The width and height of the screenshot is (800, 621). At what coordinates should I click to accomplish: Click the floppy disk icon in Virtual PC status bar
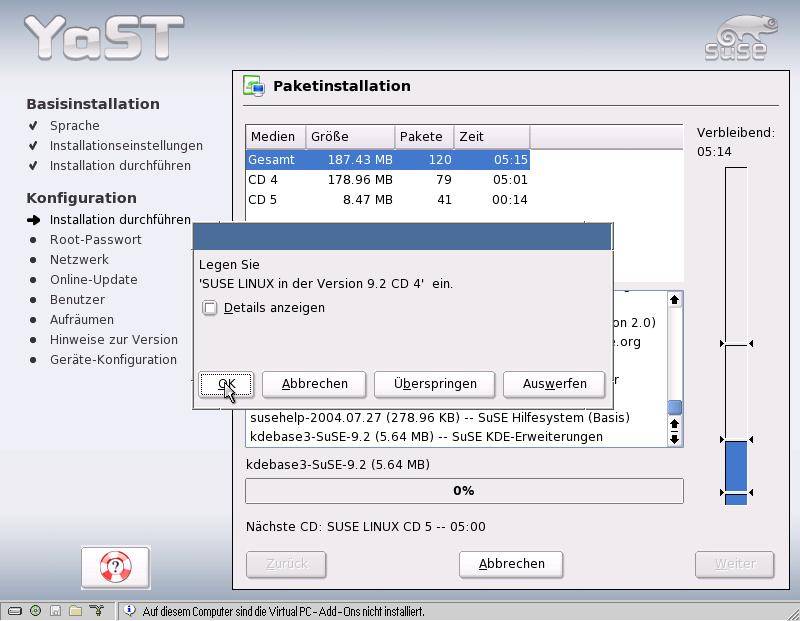(x=56, y=610)
